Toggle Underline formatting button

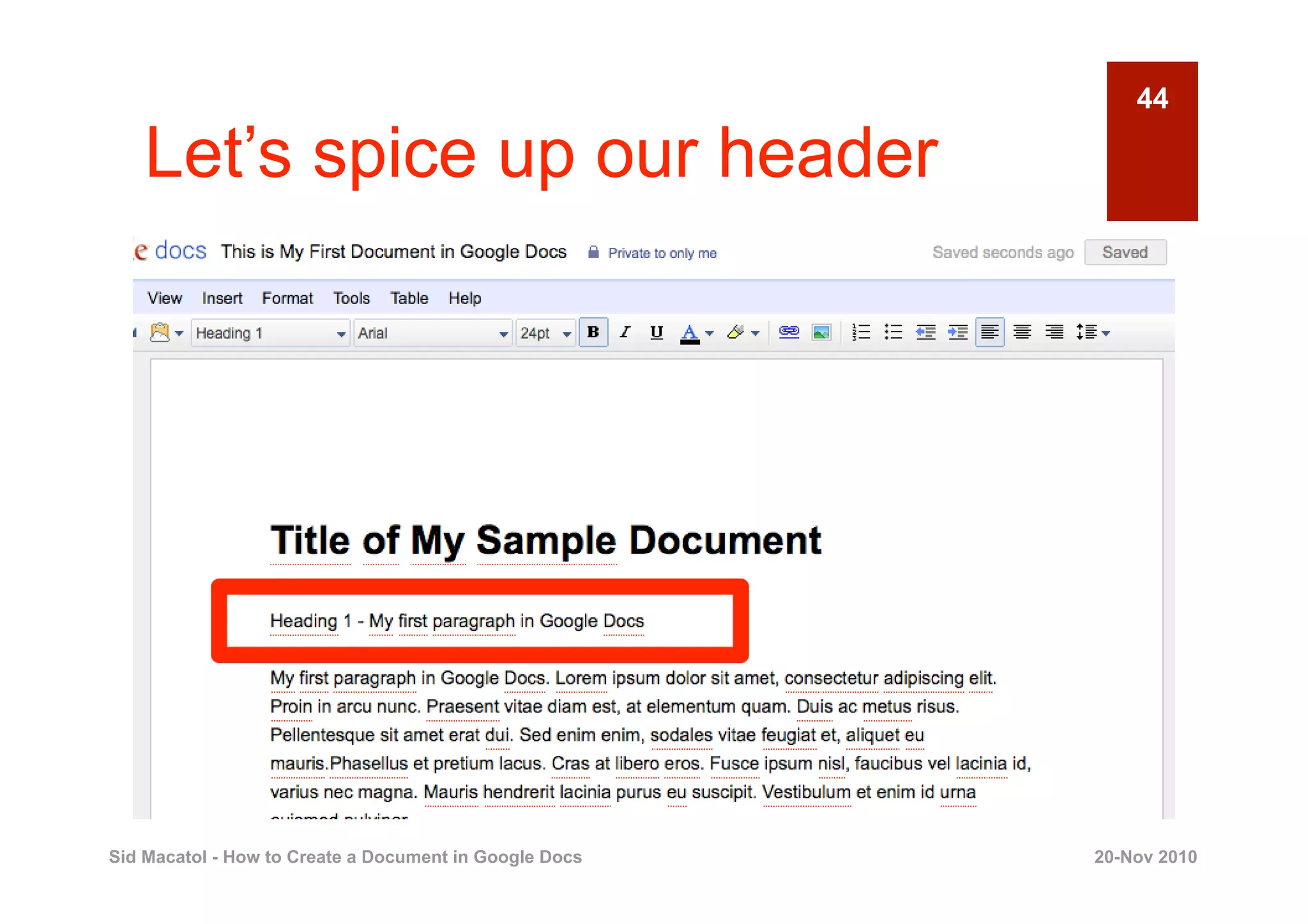pos(656,332)
